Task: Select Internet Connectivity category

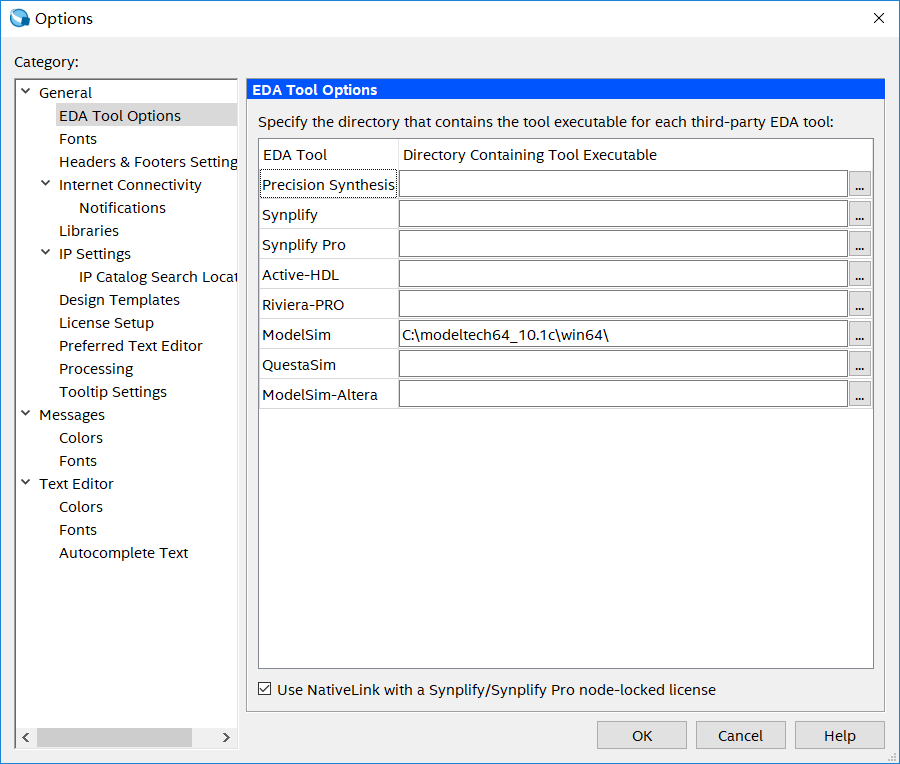Action: tap(130, 185)
